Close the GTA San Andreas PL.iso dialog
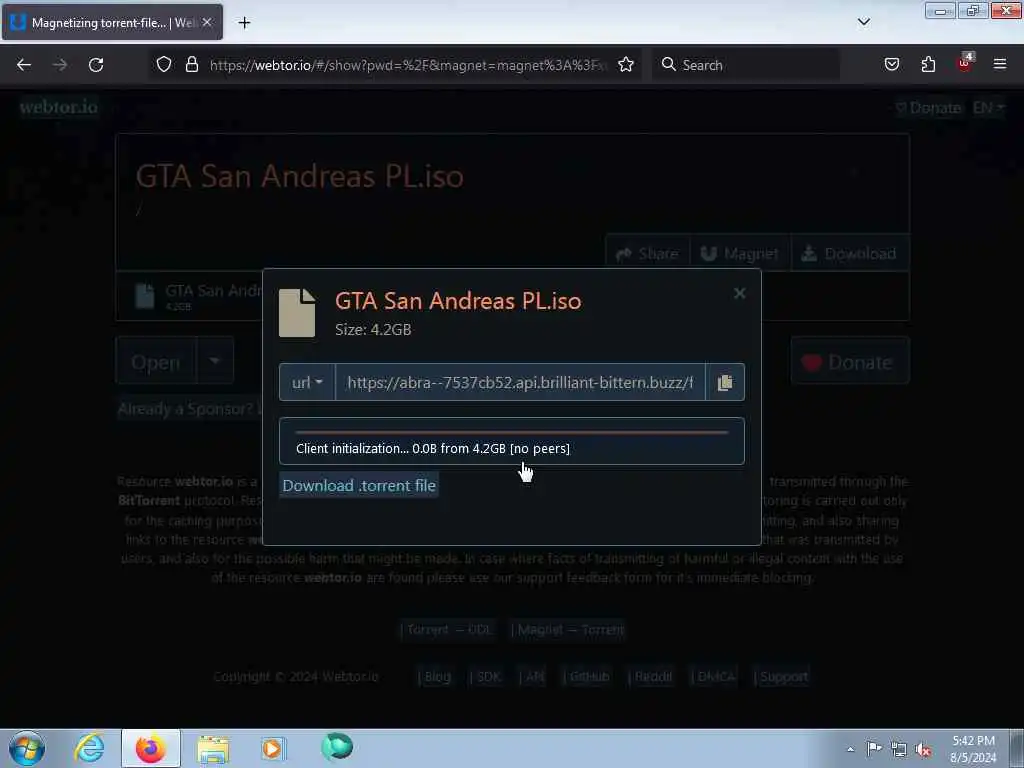1024x768 pixels. (x=739, y=293)
